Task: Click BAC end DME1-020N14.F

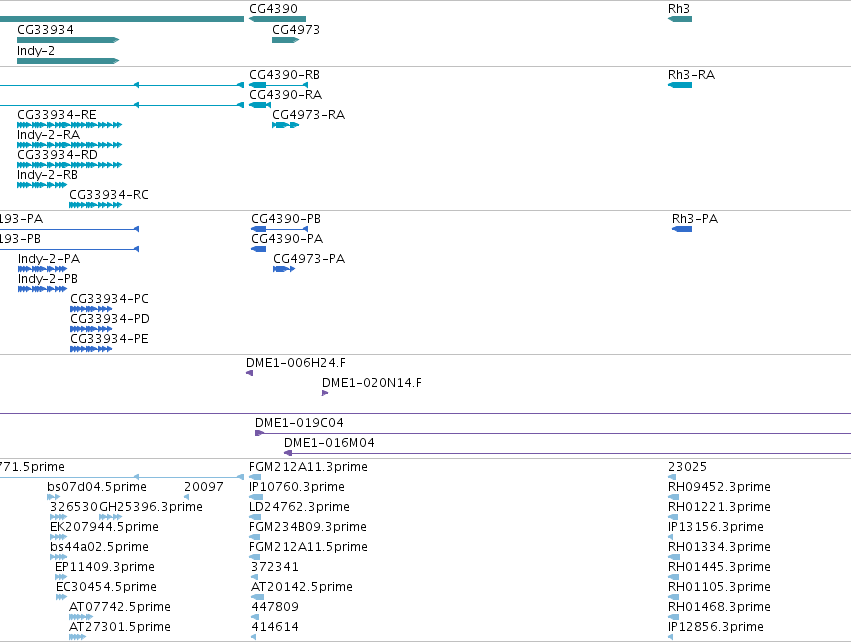Action: tap(325, 393)
